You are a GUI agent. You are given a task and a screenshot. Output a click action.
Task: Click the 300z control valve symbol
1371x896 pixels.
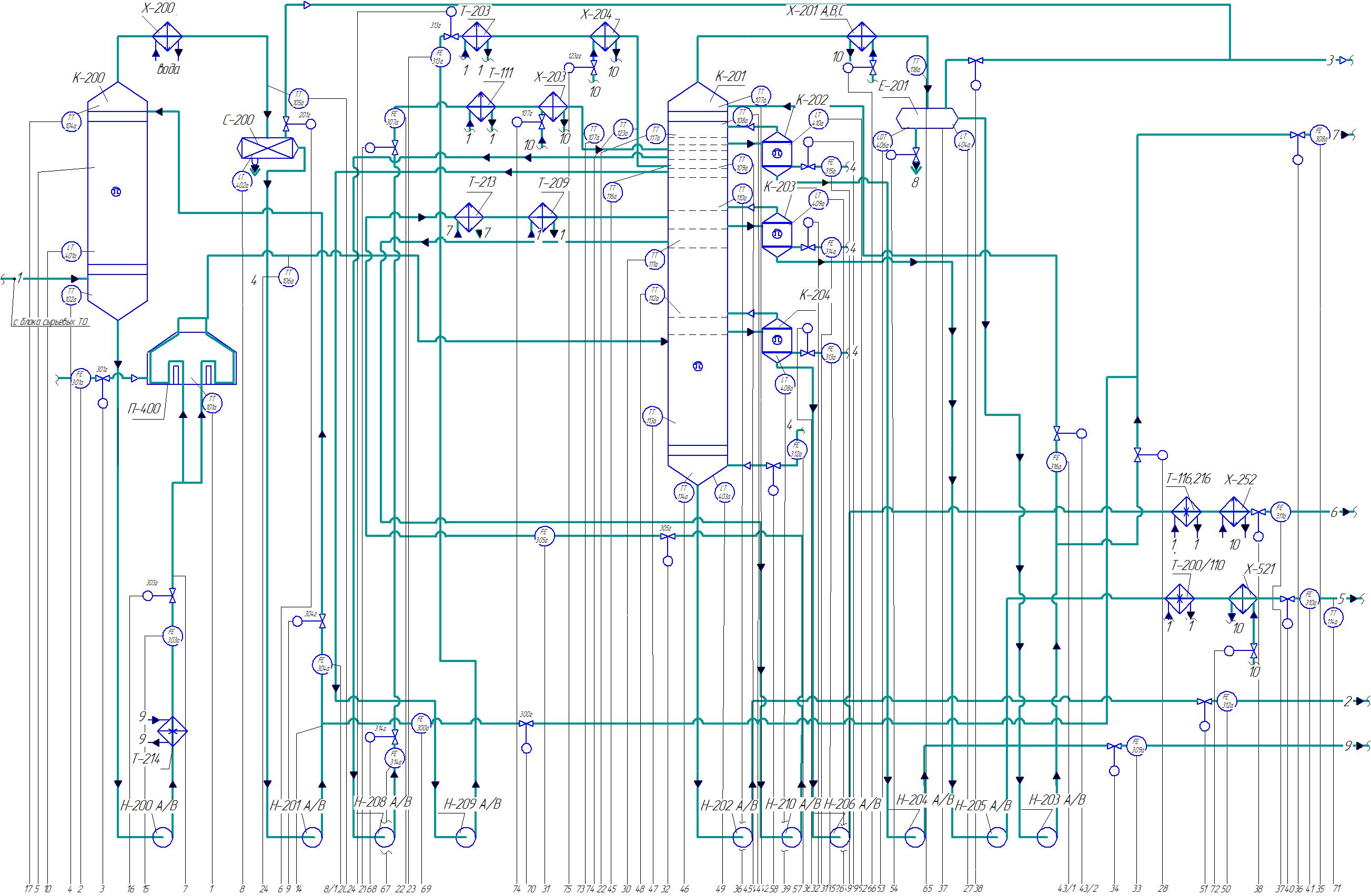[x=526, y=723]
